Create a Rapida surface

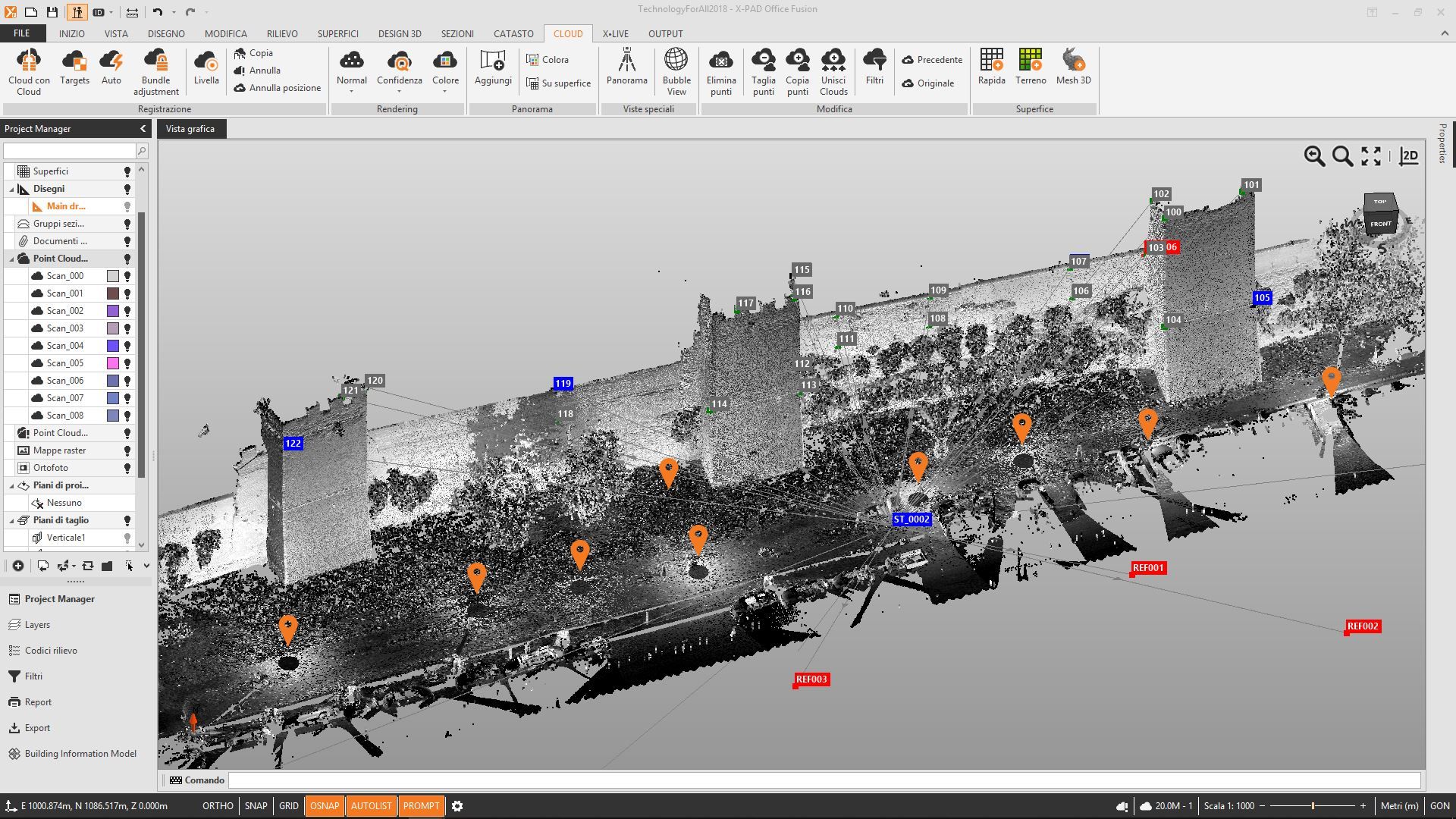click(x=991, y=68)
